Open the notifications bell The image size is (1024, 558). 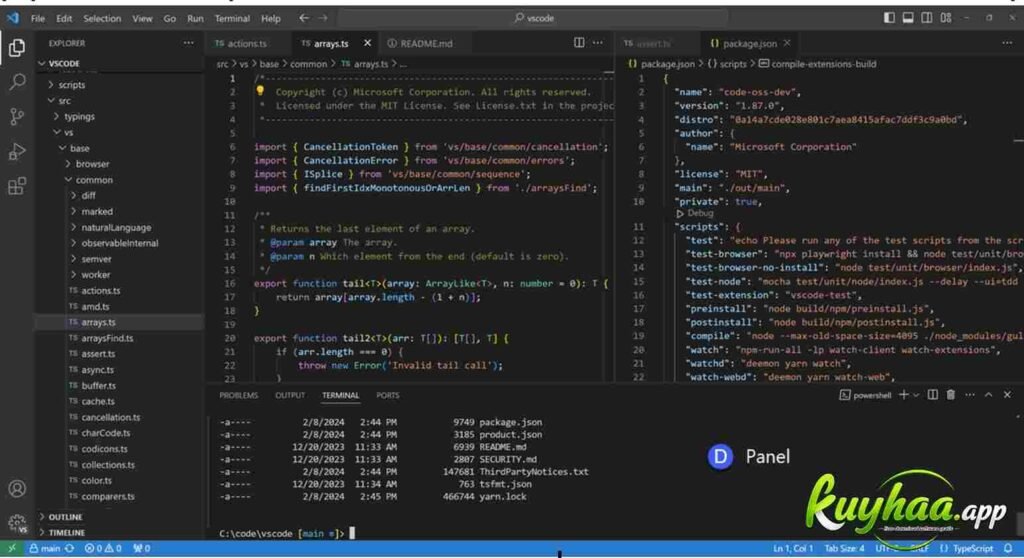coord(1008,548)
